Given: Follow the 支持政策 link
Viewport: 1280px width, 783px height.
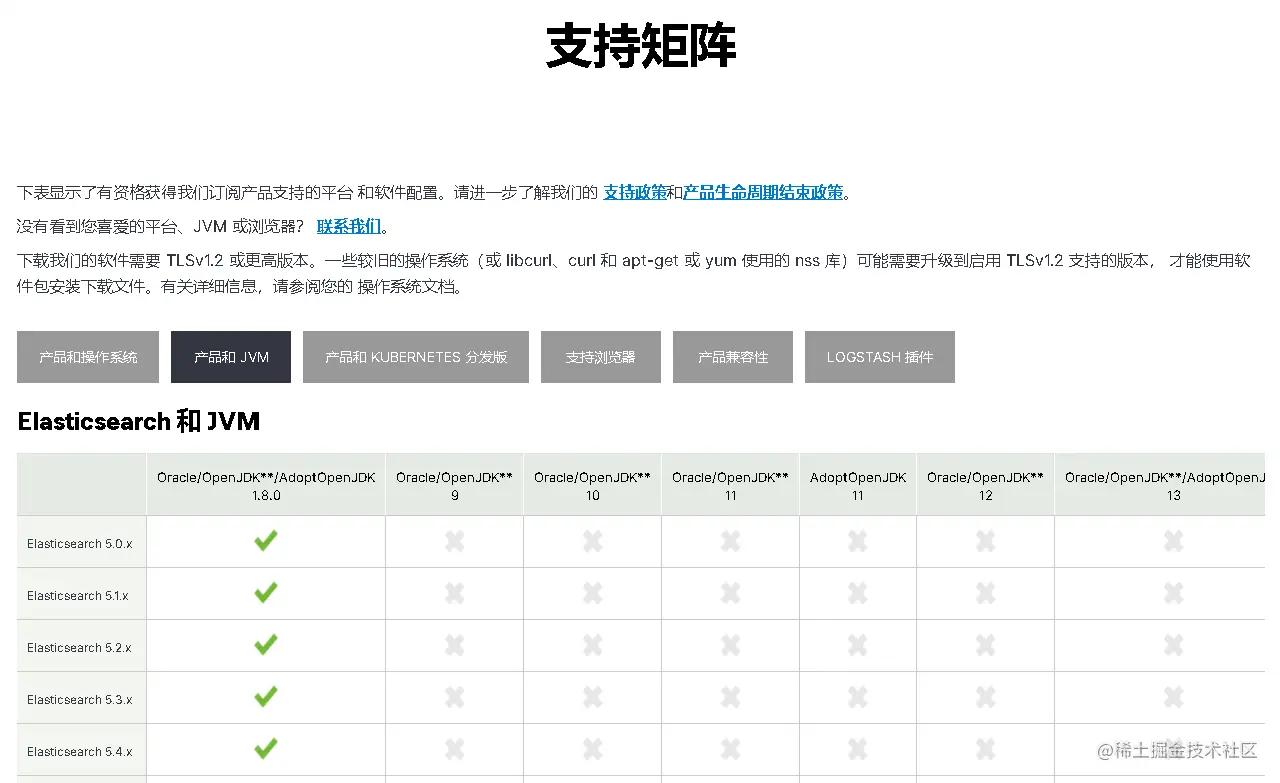Looking at the screenshot, I should pos(635,192).
